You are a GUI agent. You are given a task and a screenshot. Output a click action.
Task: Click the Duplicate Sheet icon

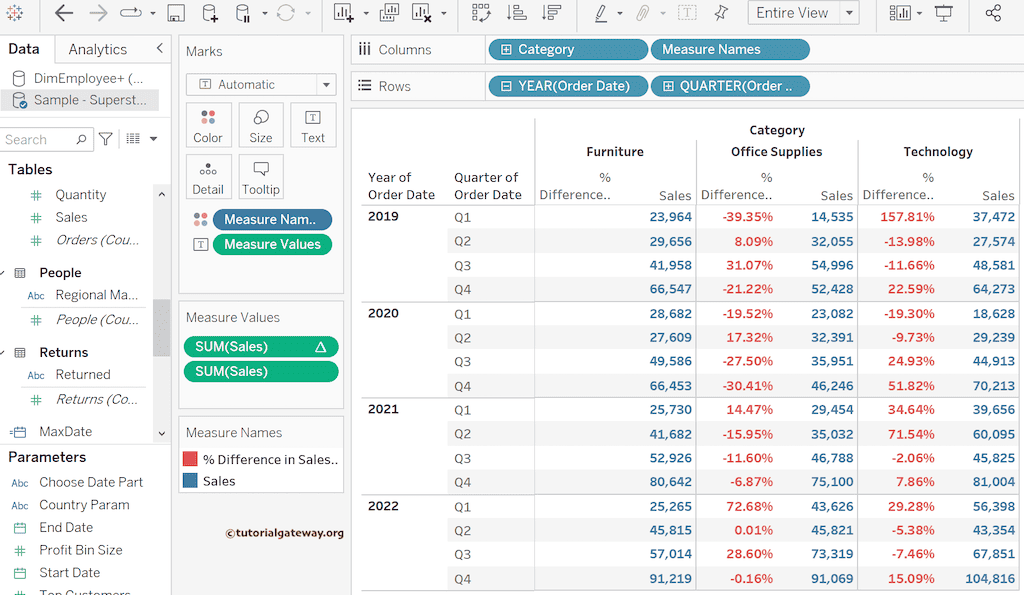coord(388,14)
